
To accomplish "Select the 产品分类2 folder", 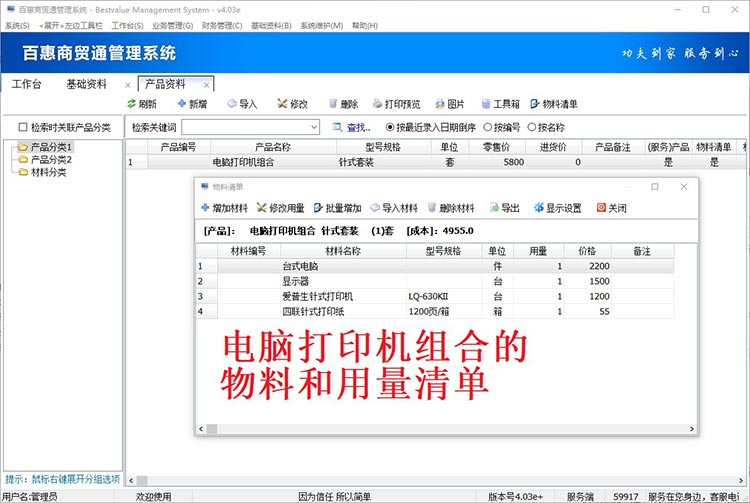I will [x=45, y=159].
